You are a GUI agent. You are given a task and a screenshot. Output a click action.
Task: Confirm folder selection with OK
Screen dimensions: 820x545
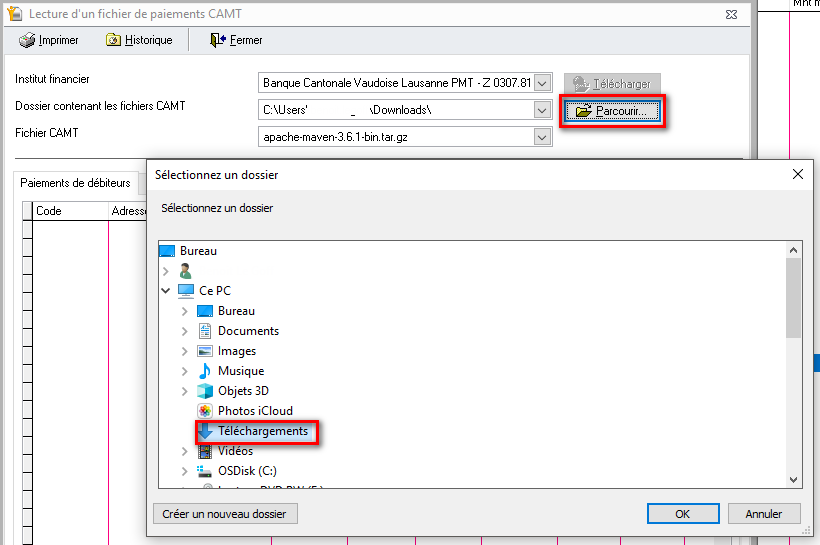pyautogui.click(x=682, y=514)
